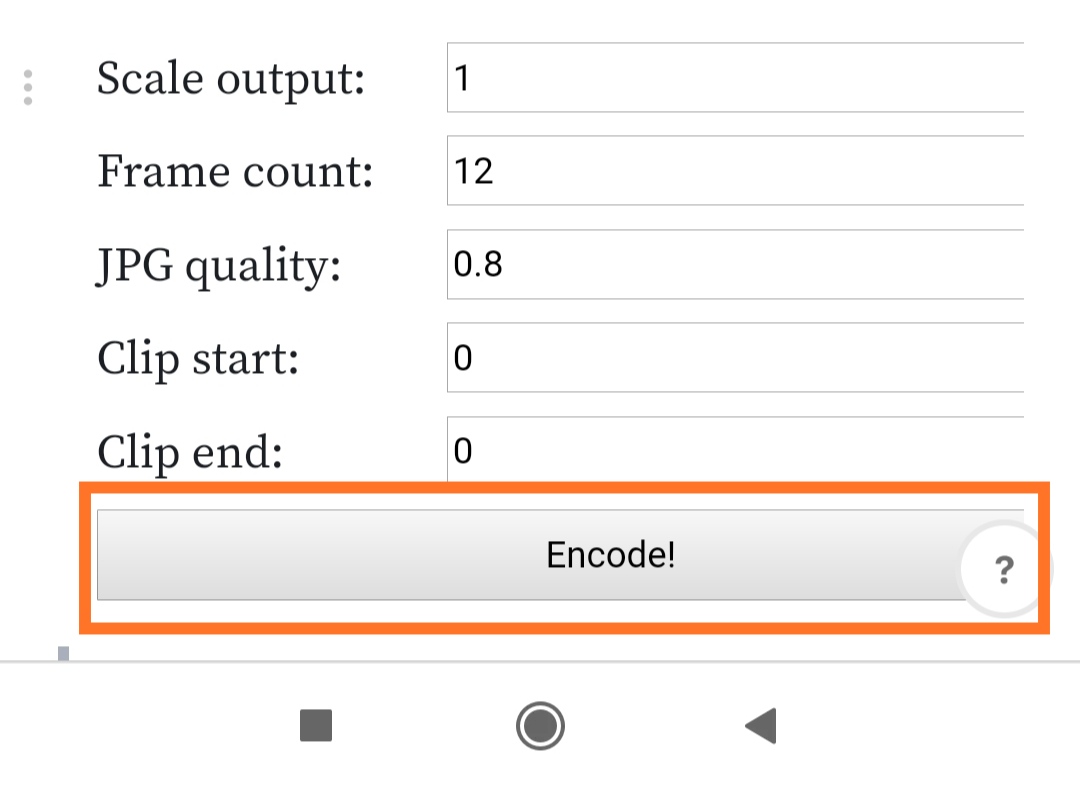Click the "Frame count:" label

click(x=235, y=171)
